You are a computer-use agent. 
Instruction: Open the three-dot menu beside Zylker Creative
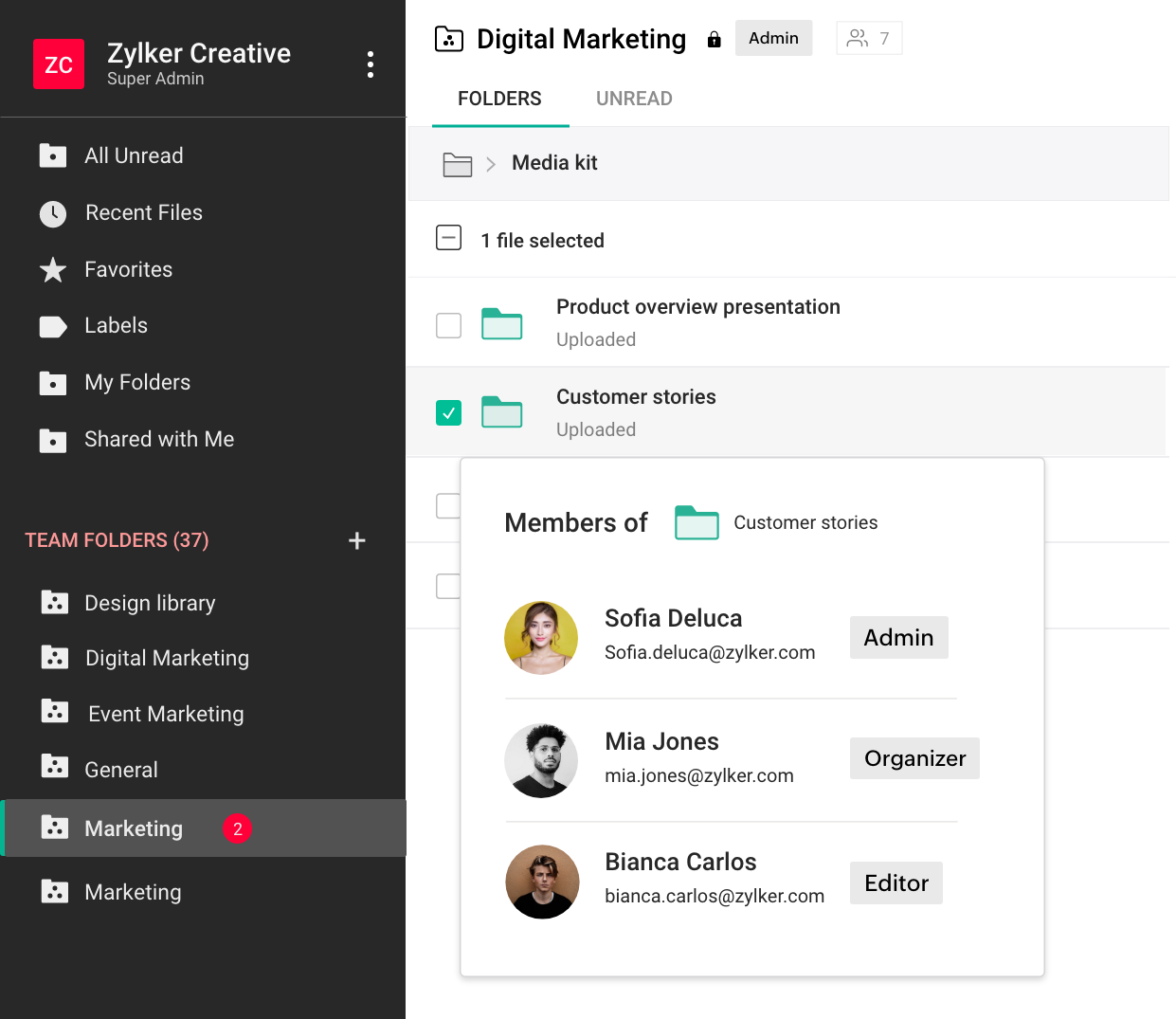point(370,64)
